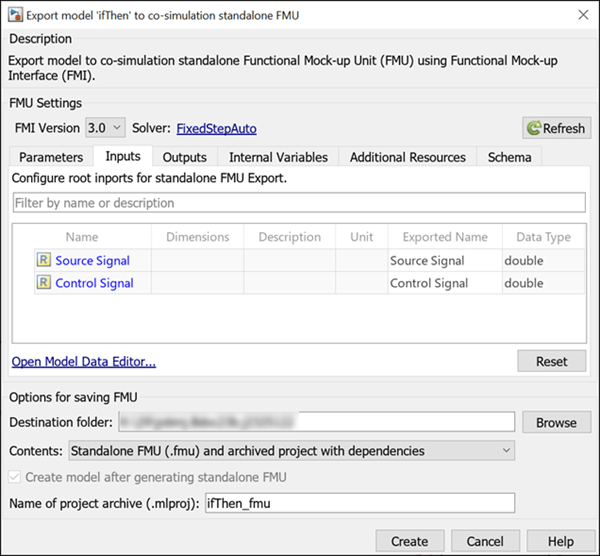Click the project archive name field

point(358,503)
